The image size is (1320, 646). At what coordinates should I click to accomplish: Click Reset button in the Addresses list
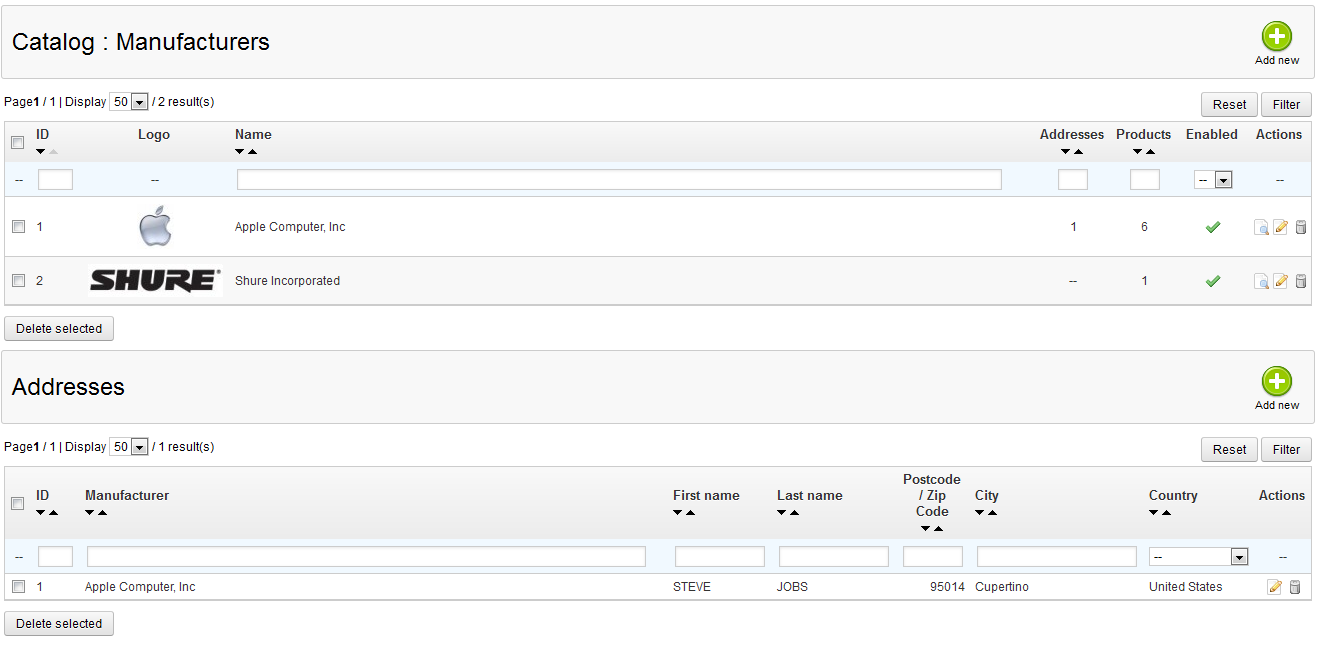pos(1229,450)
